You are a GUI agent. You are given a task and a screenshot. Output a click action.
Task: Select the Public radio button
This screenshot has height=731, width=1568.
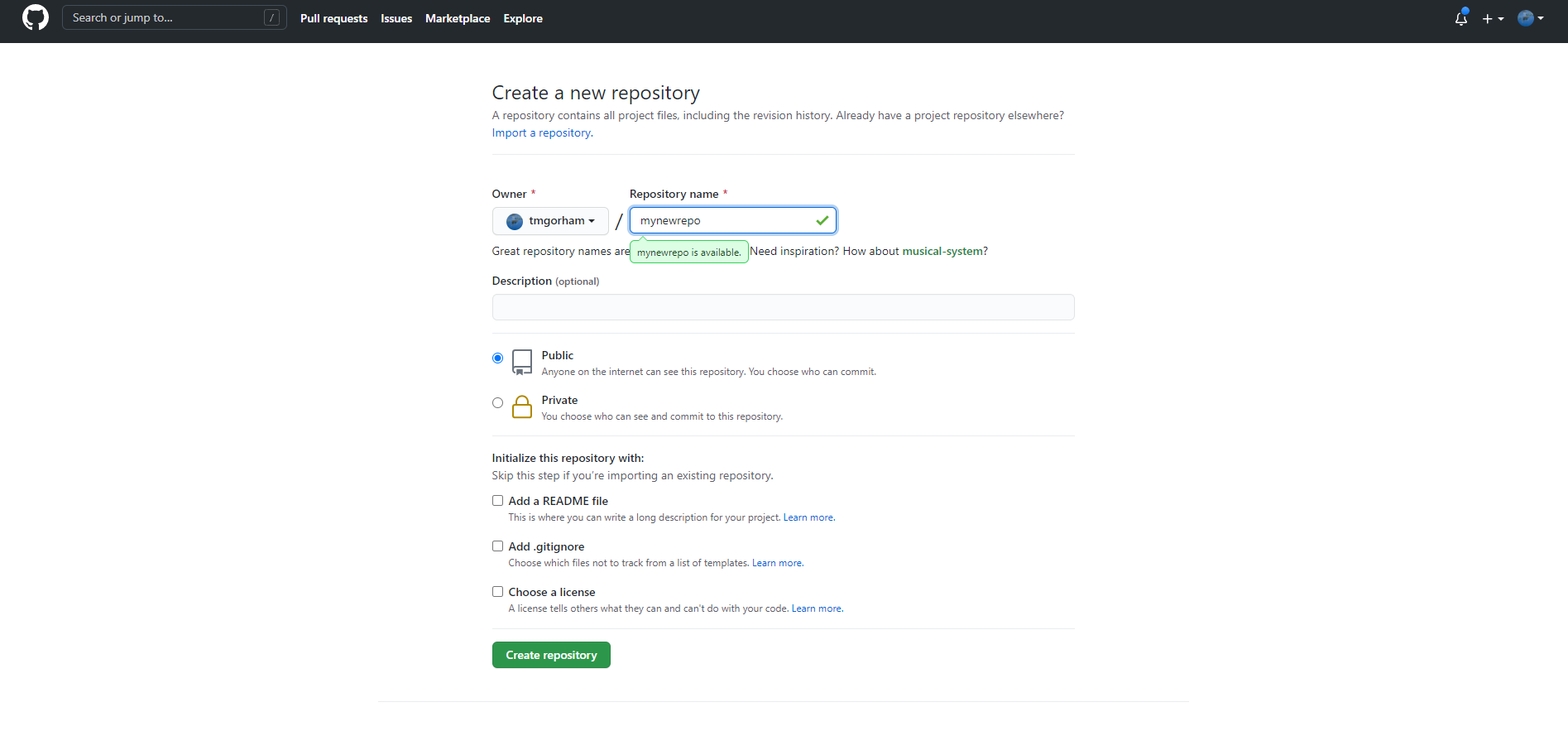pos(497,358)
